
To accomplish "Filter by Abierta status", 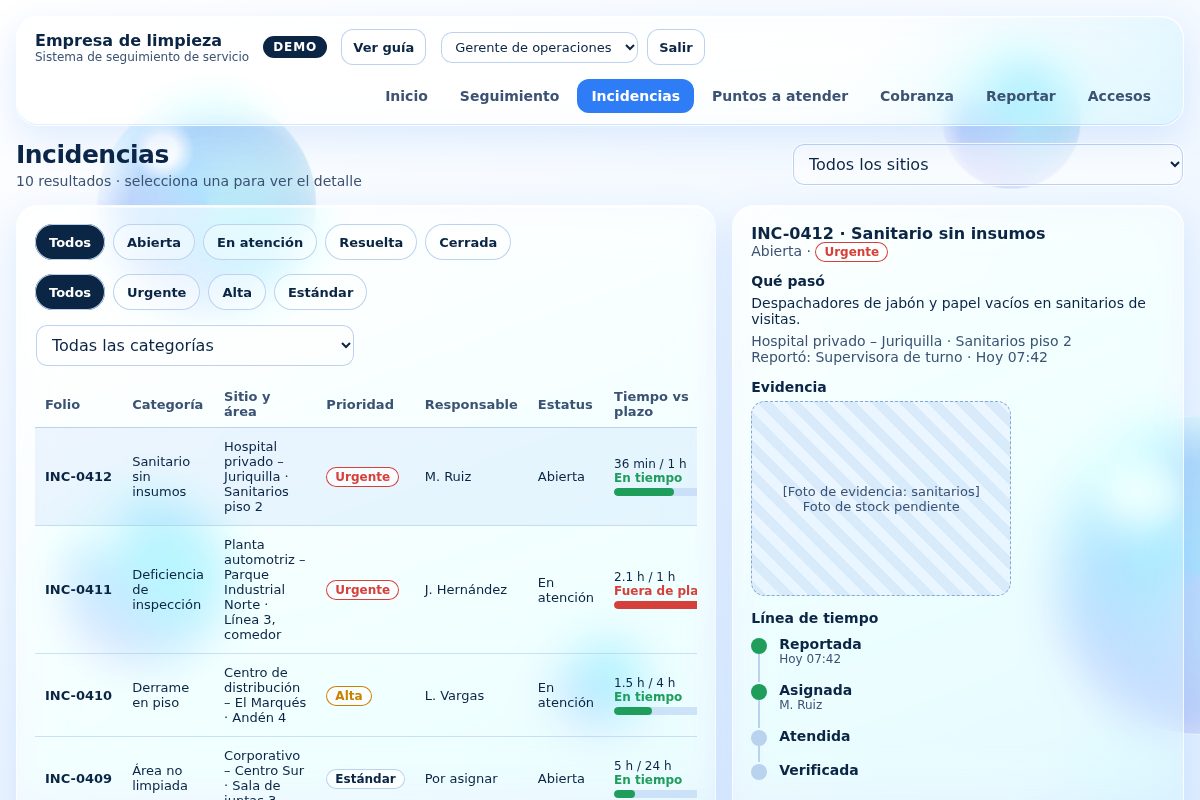I will (154, 242).
